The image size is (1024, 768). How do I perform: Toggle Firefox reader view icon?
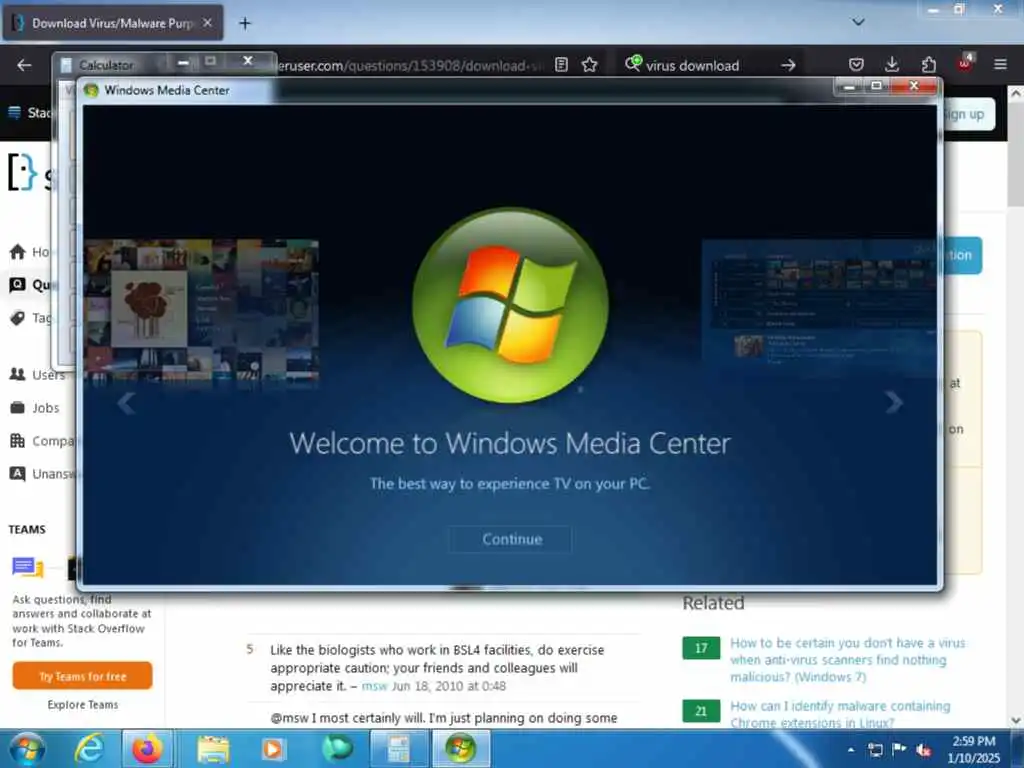point(561,65)
